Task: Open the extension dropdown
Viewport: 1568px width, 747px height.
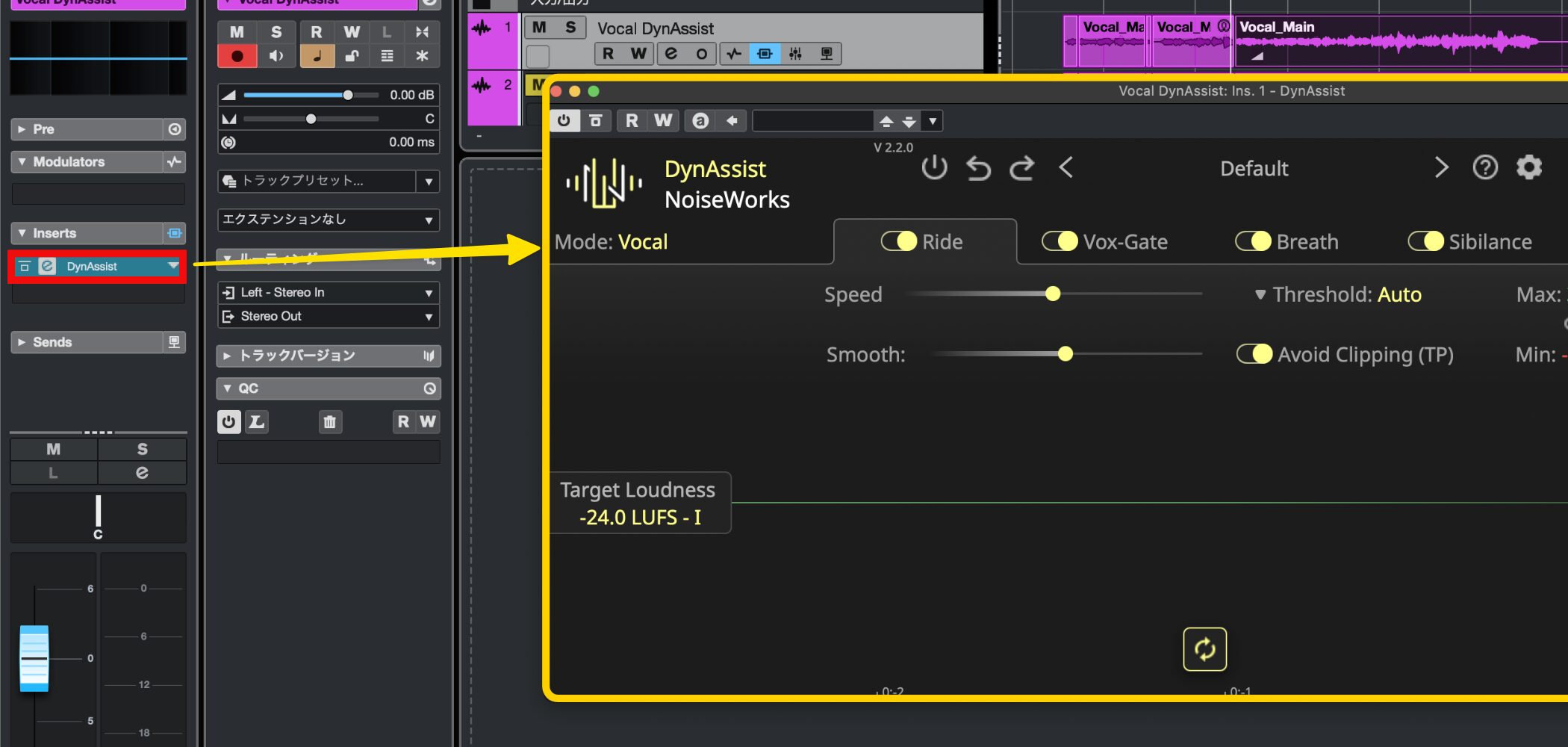Action: pos(329,220)
